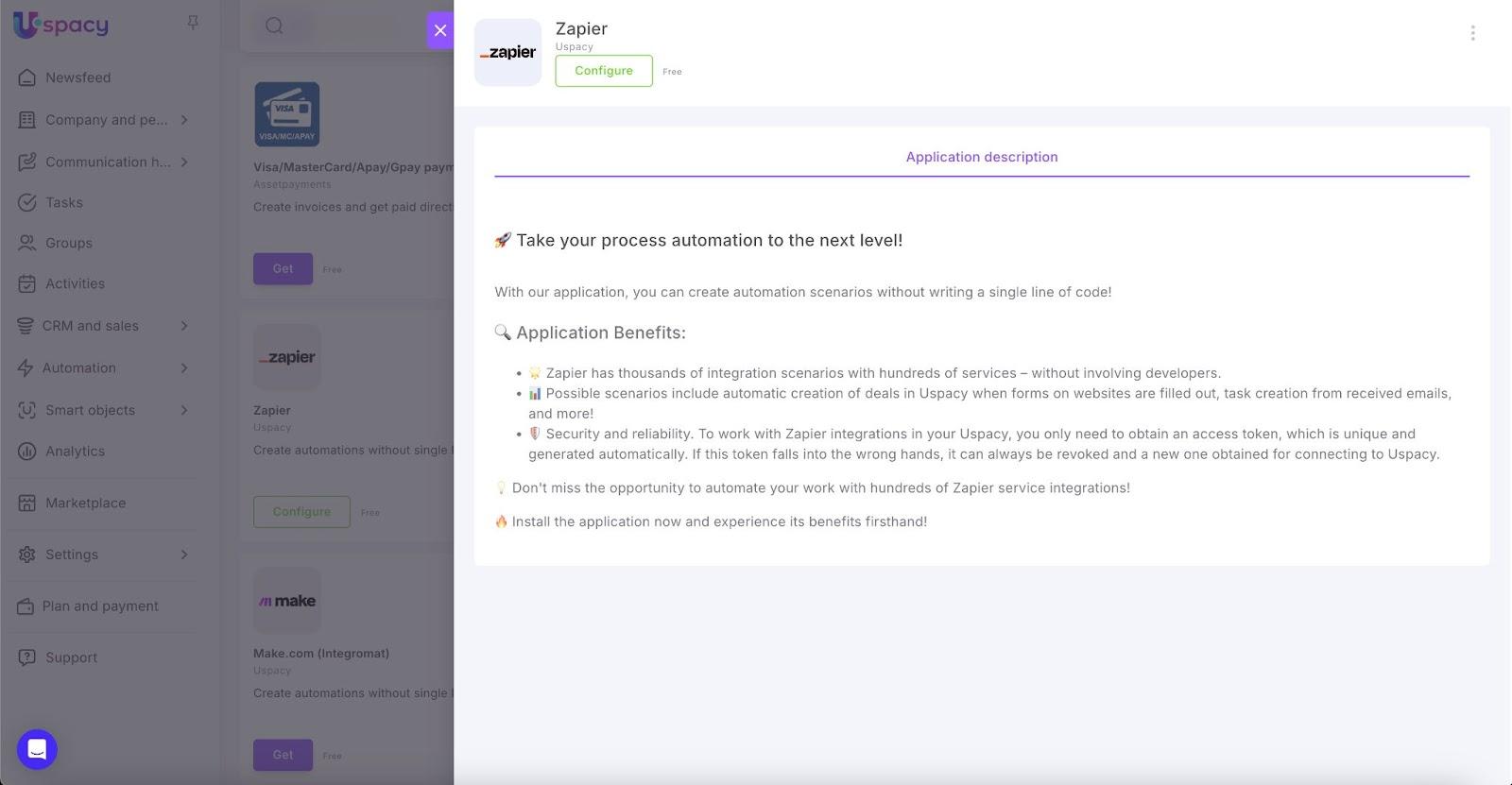
Task: Open Analytics via its chart icon
Action: [27, 452]
